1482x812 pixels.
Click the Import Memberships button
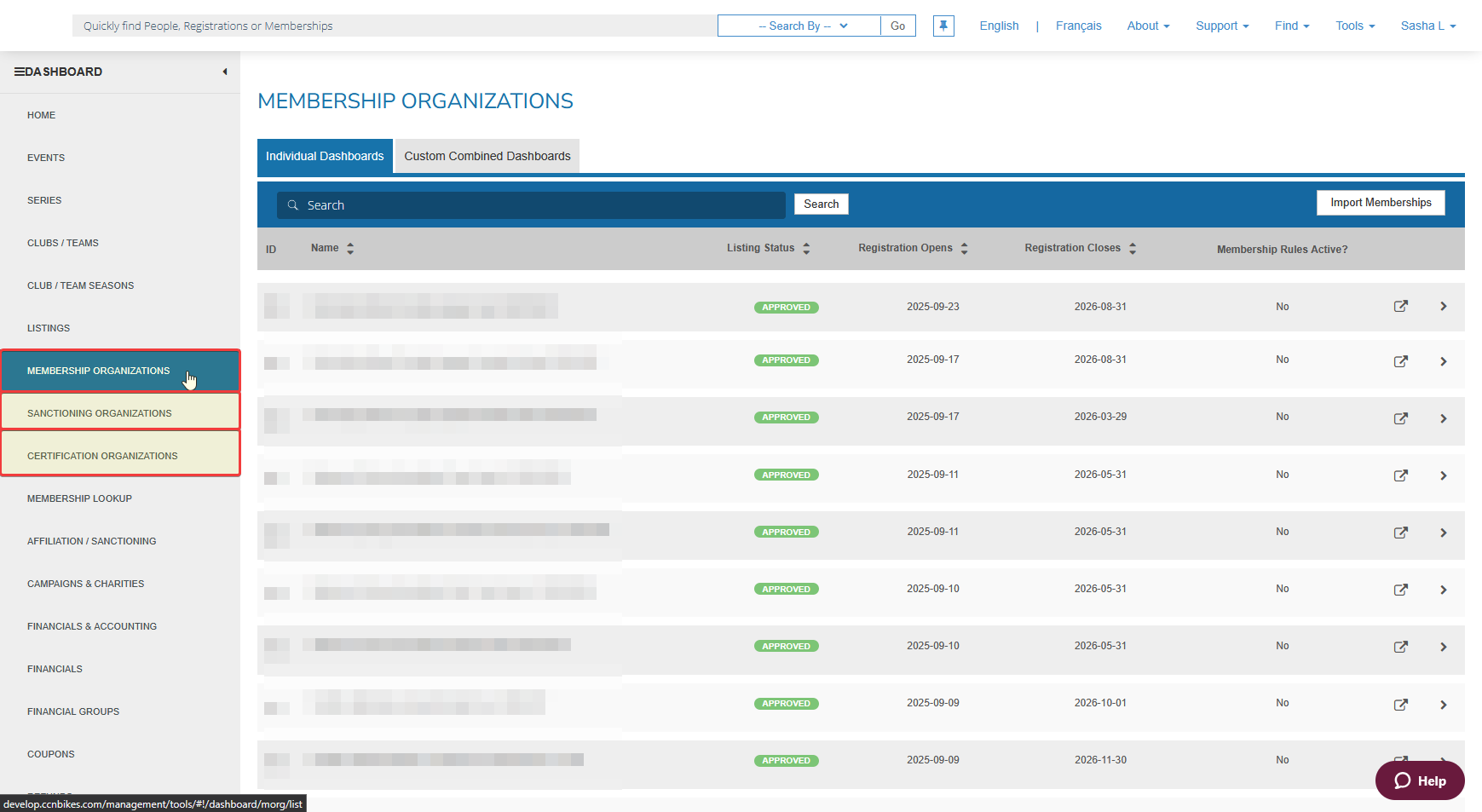coord(1380,203)
